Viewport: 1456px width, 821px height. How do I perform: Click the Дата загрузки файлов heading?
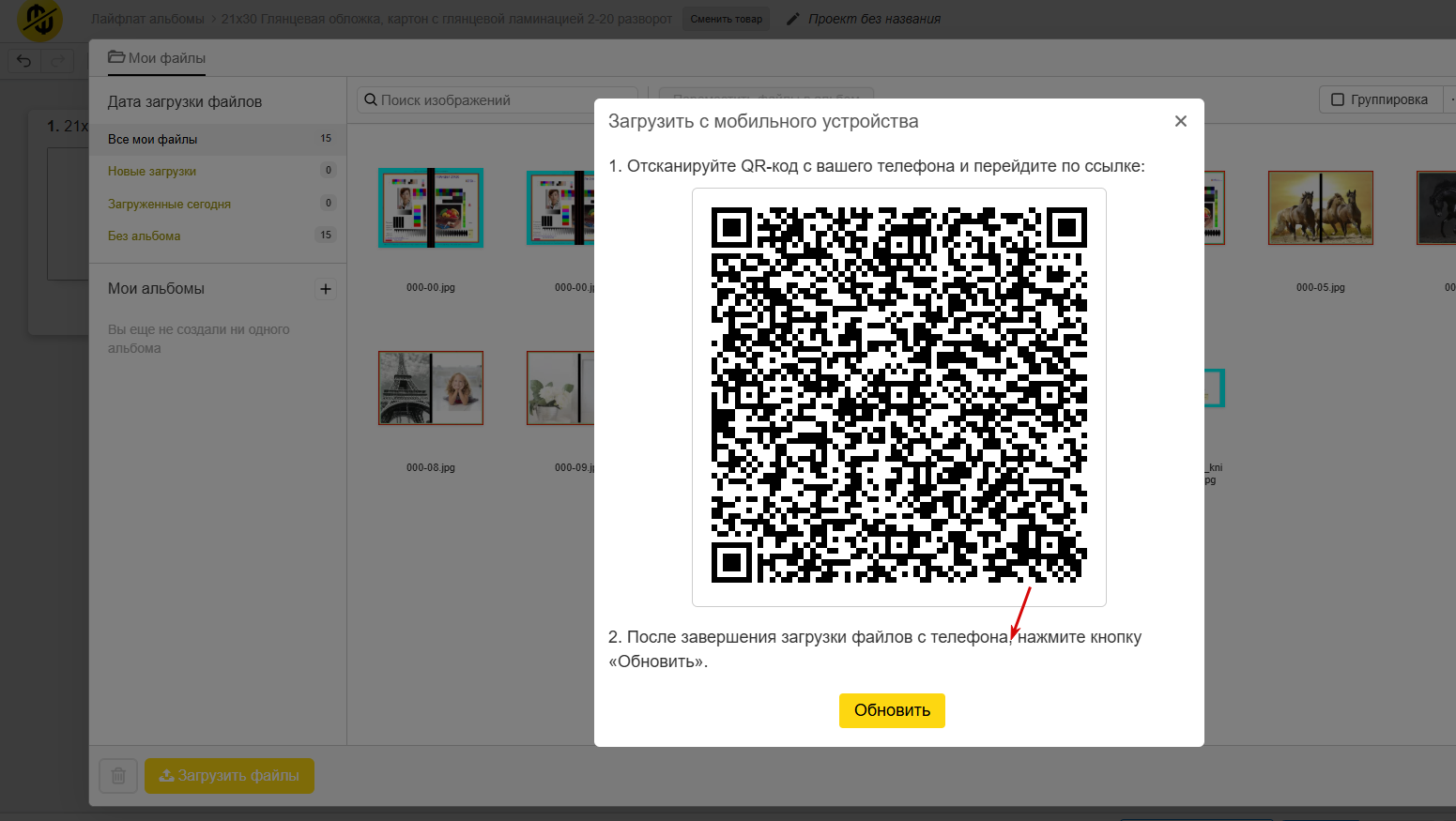(x=185, y=101)
